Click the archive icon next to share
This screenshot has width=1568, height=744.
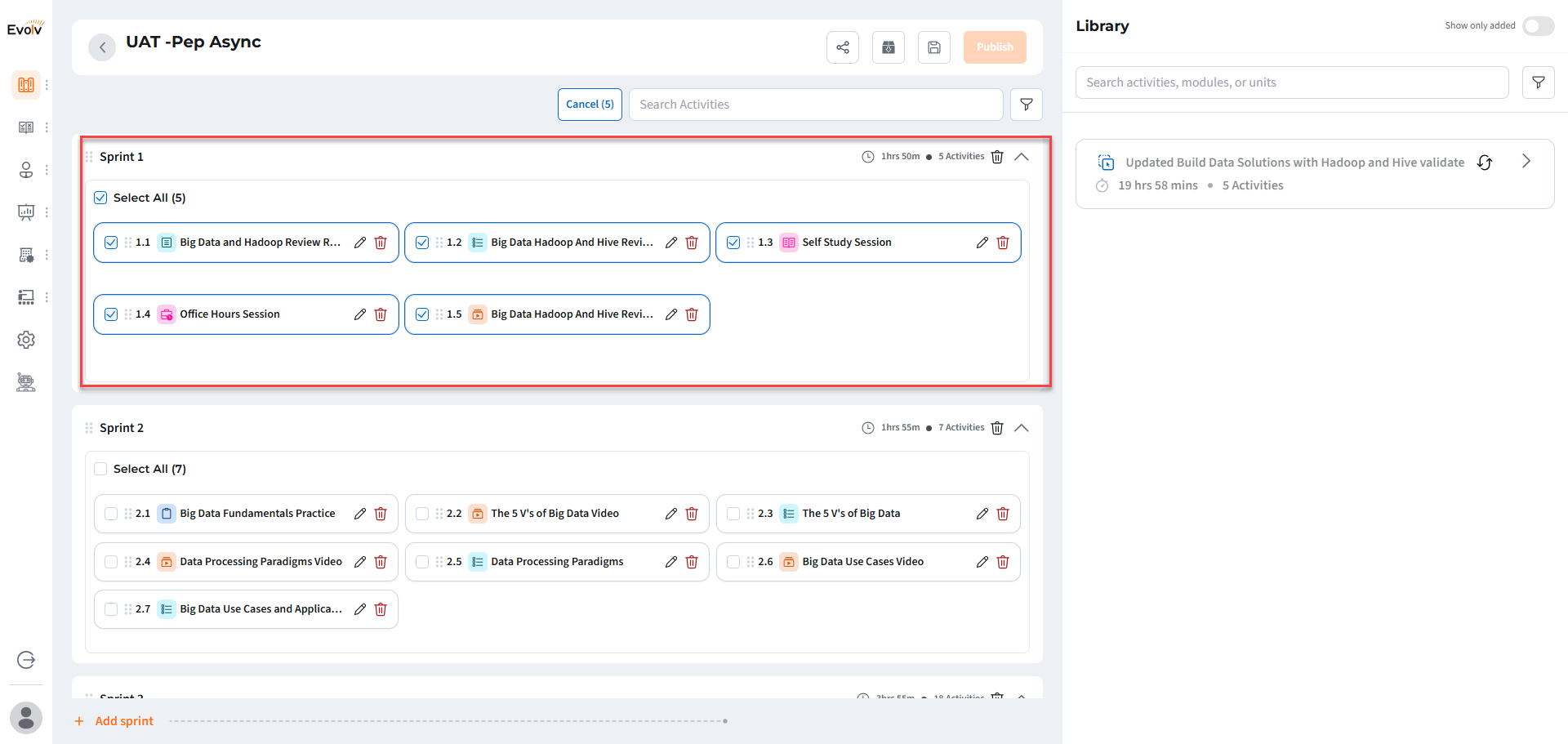[x=889, y=47]
